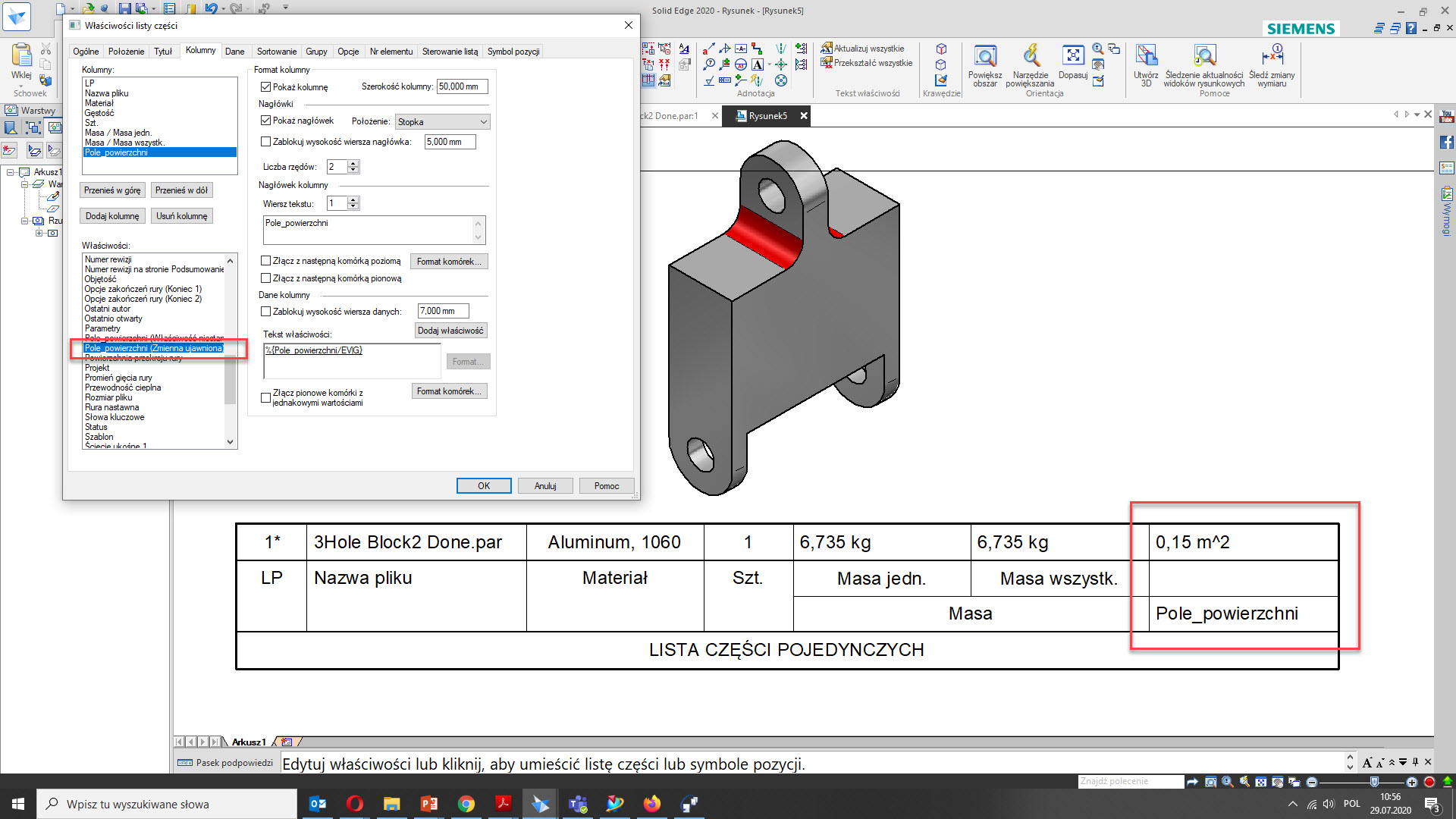
Task: Click the Powiększ obszar zoom tool
Action: 984,65
